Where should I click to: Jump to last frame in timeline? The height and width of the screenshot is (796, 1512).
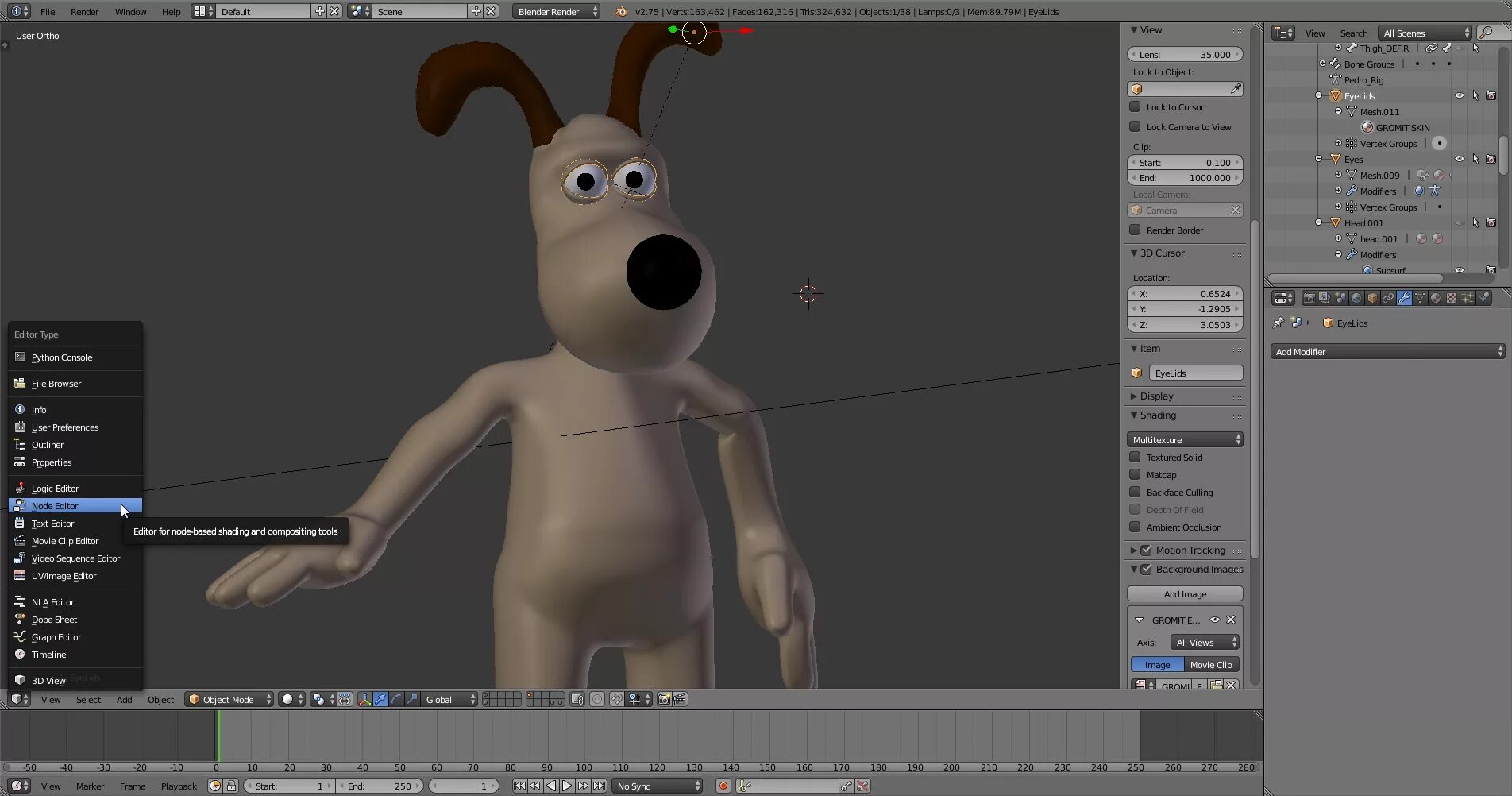[x=600, y=786]
